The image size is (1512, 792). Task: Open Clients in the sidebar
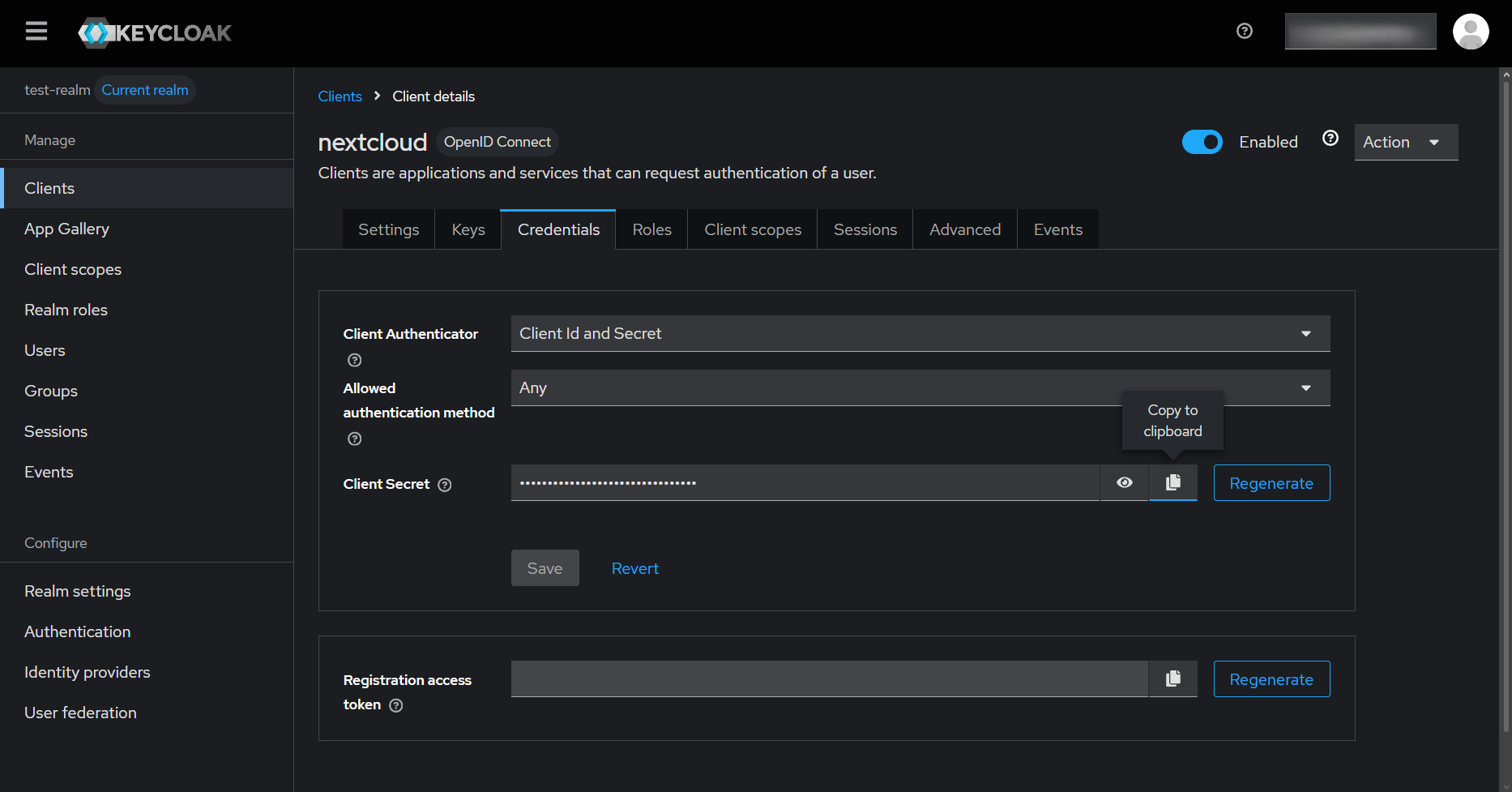pos(147,188)
